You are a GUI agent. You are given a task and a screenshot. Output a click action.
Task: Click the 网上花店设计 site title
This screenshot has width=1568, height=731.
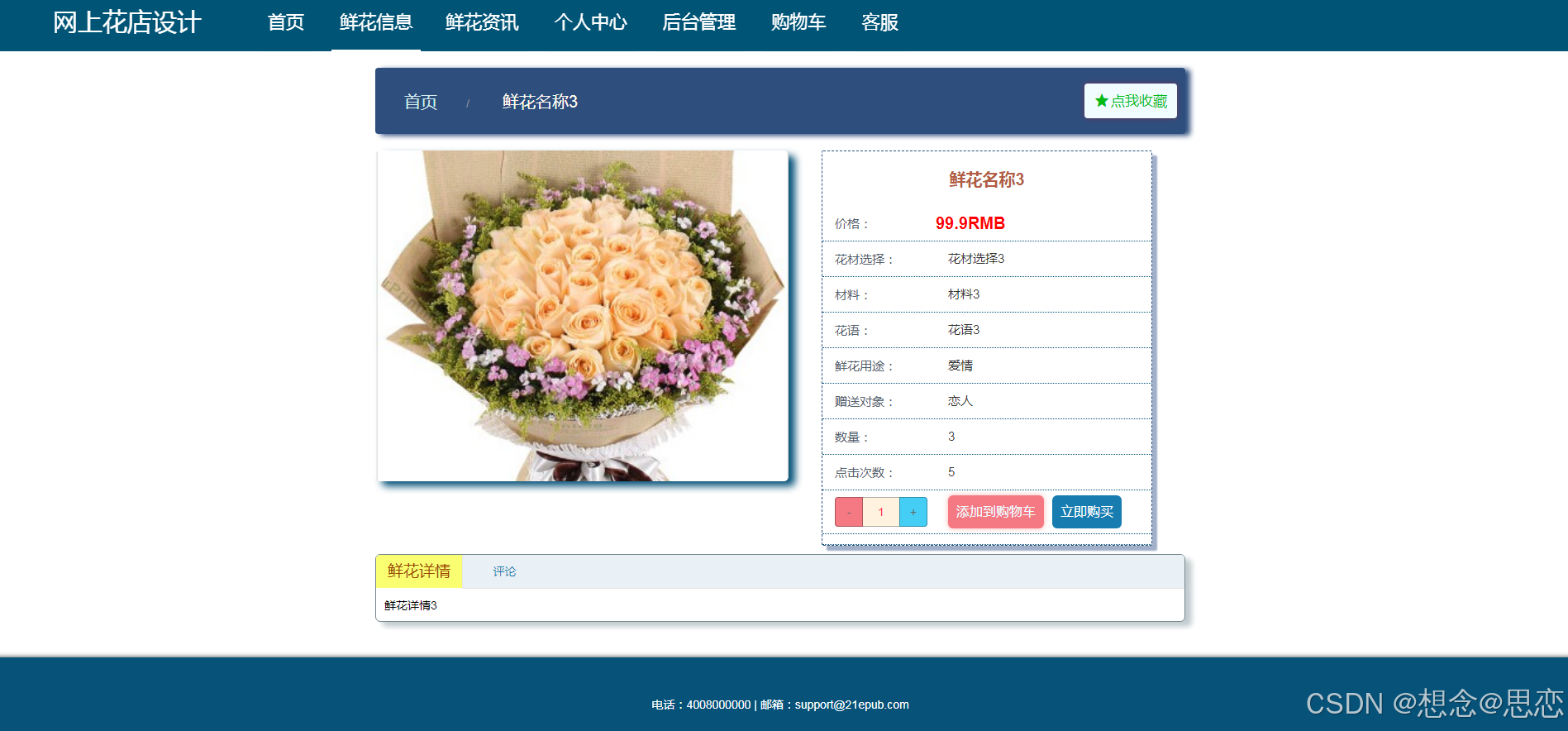click(126, 22)
